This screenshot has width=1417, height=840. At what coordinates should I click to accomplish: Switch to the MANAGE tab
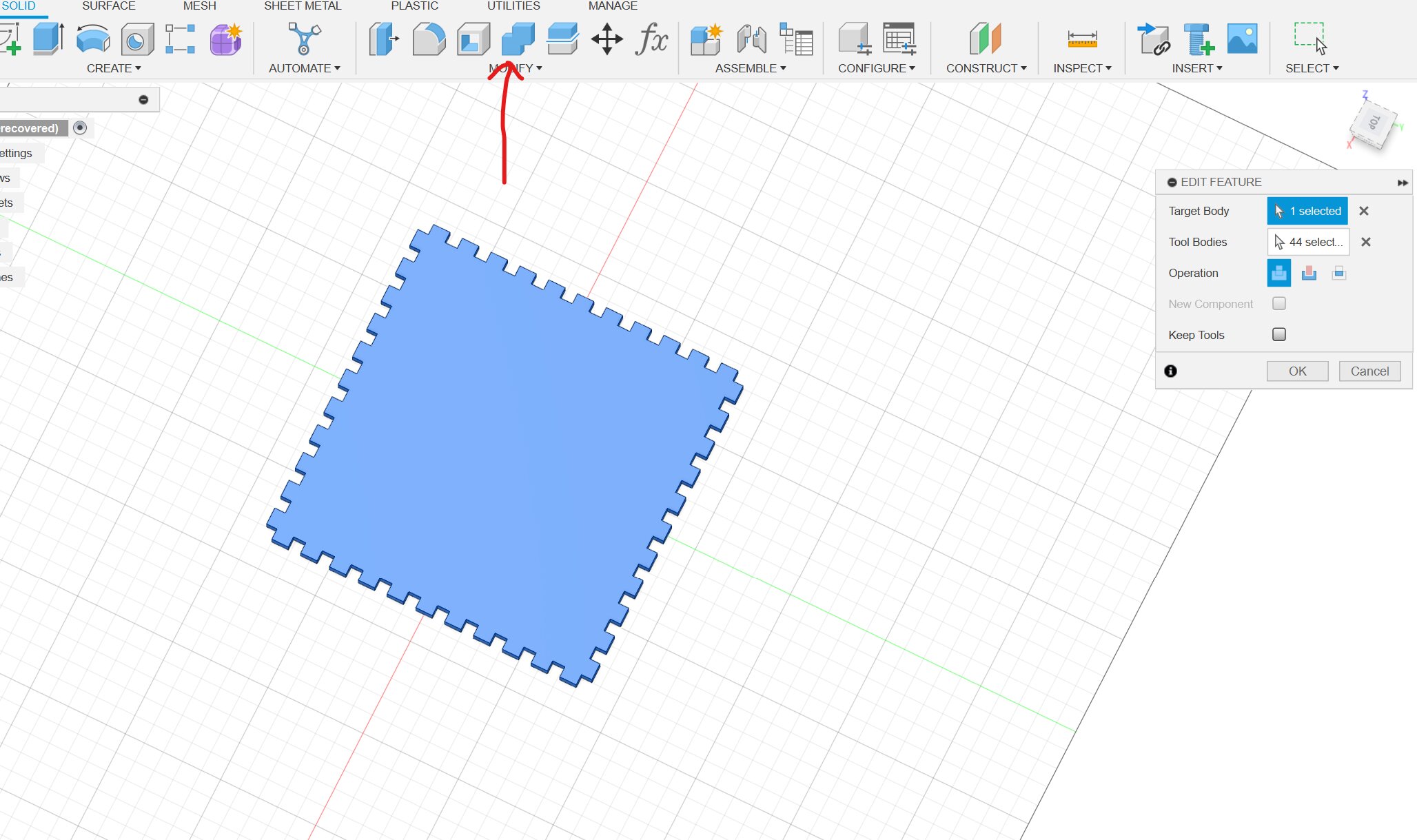[x=613, y=6]
